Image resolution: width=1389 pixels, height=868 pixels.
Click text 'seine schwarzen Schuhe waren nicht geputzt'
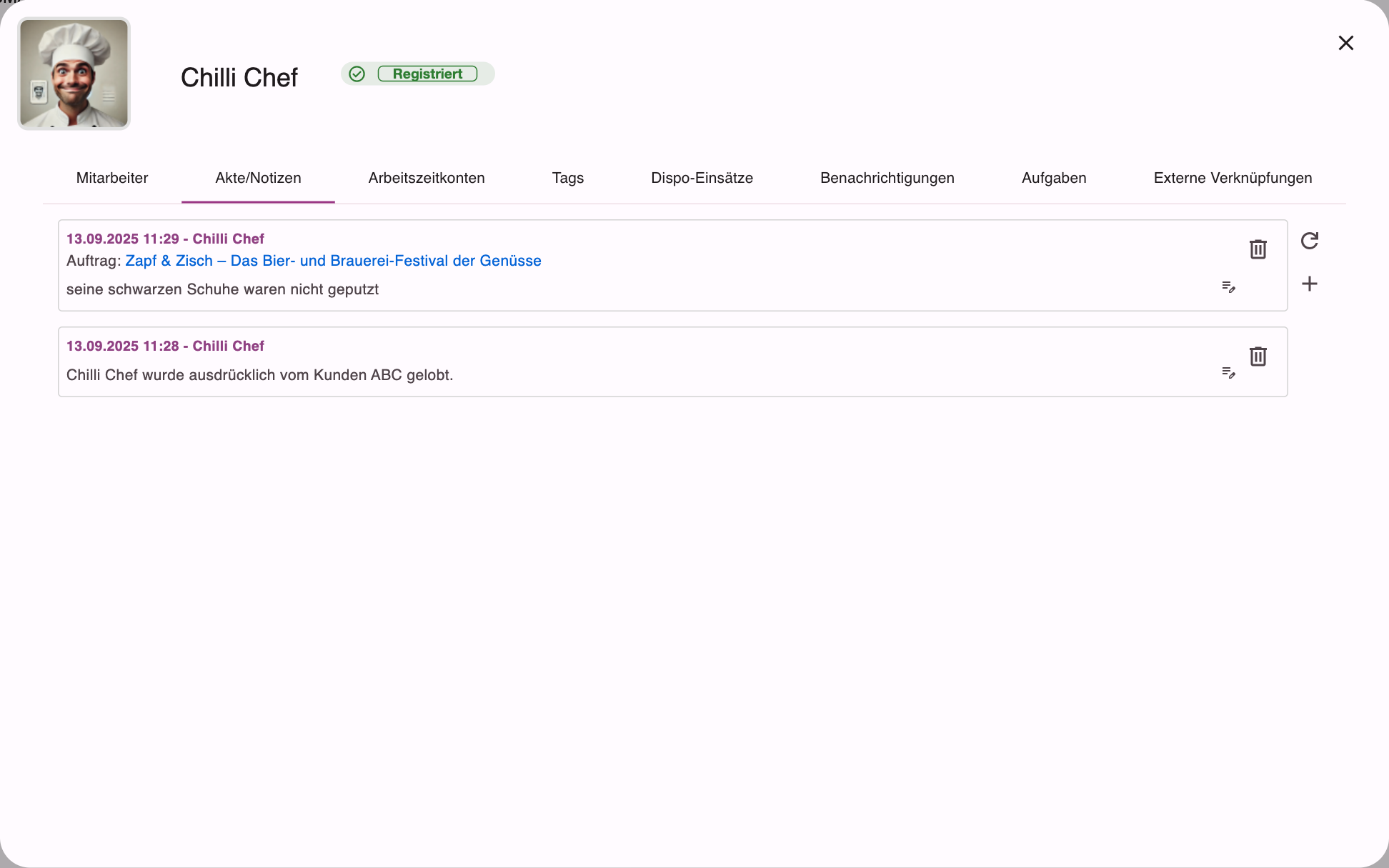click(x=222, y=289)
